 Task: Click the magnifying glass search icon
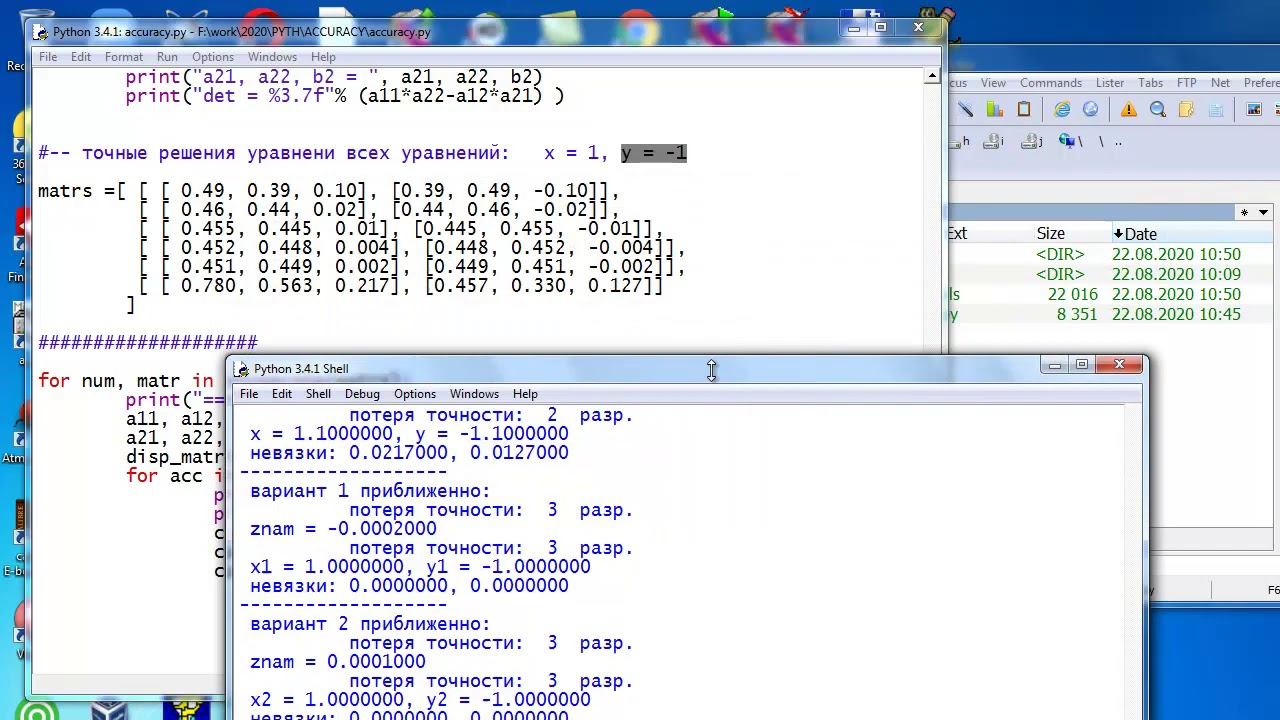[1158, 110]
